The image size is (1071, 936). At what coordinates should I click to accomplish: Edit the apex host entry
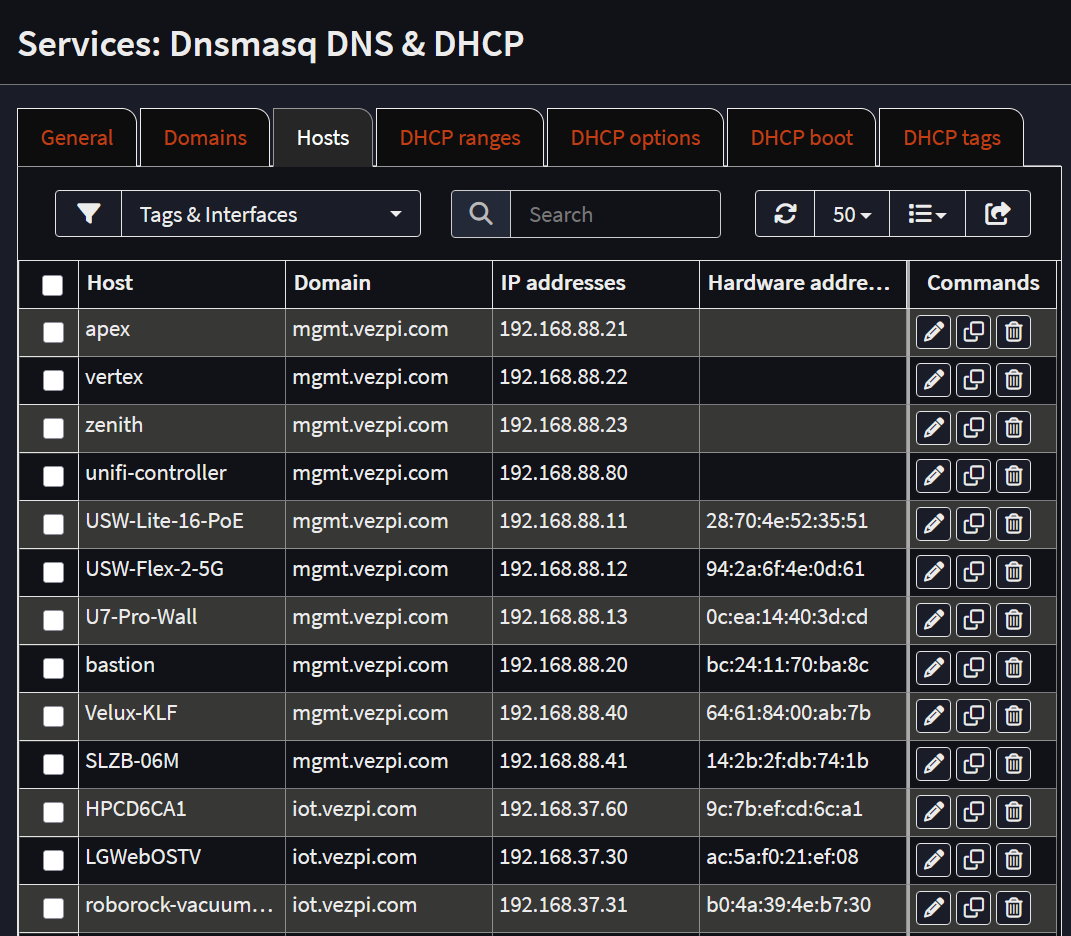933,332
